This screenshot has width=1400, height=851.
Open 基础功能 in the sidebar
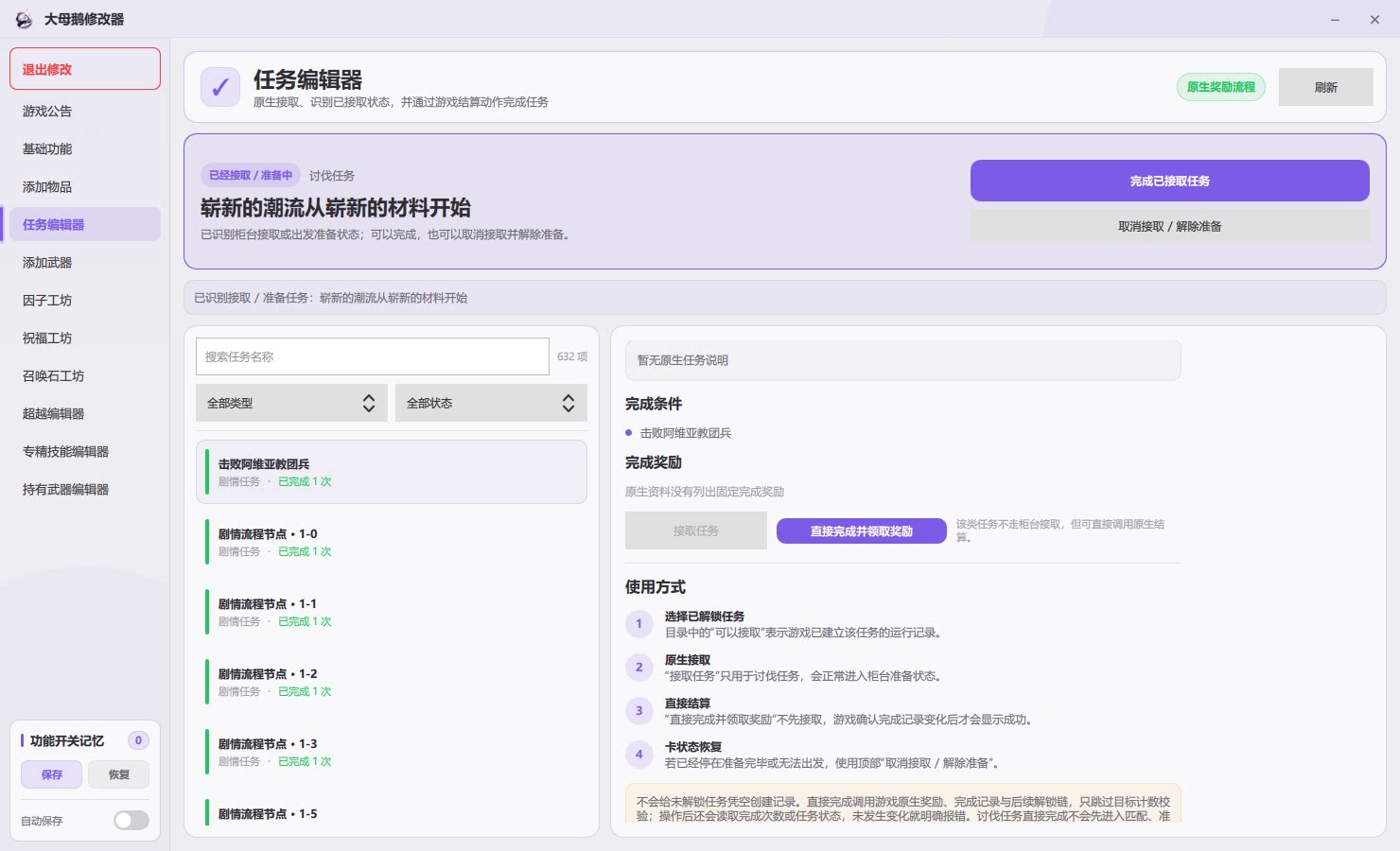point(85,149)
